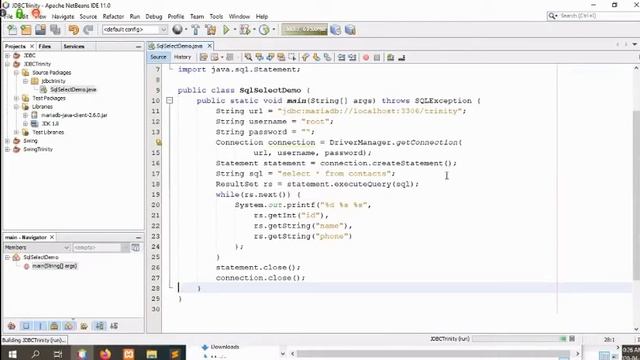Click the Build Project hammer icon
The width and height of the screenshot is (640, 360).
point(196,30)
